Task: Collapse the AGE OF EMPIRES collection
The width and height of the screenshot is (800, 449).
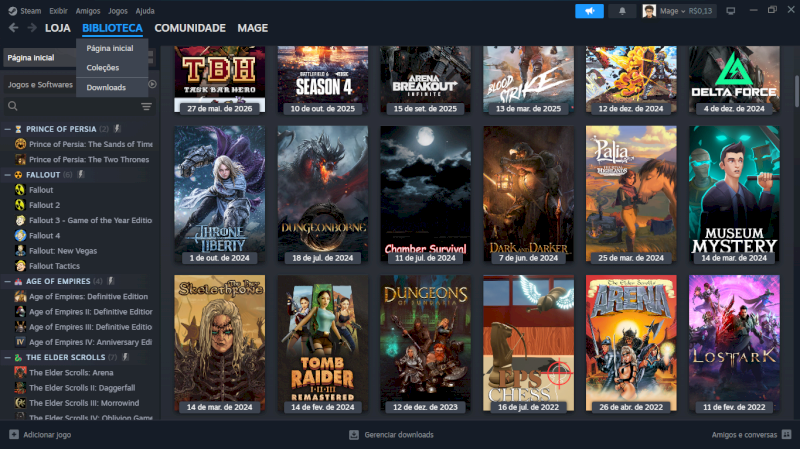Action: pyautogui.click(x=7, y=281)
